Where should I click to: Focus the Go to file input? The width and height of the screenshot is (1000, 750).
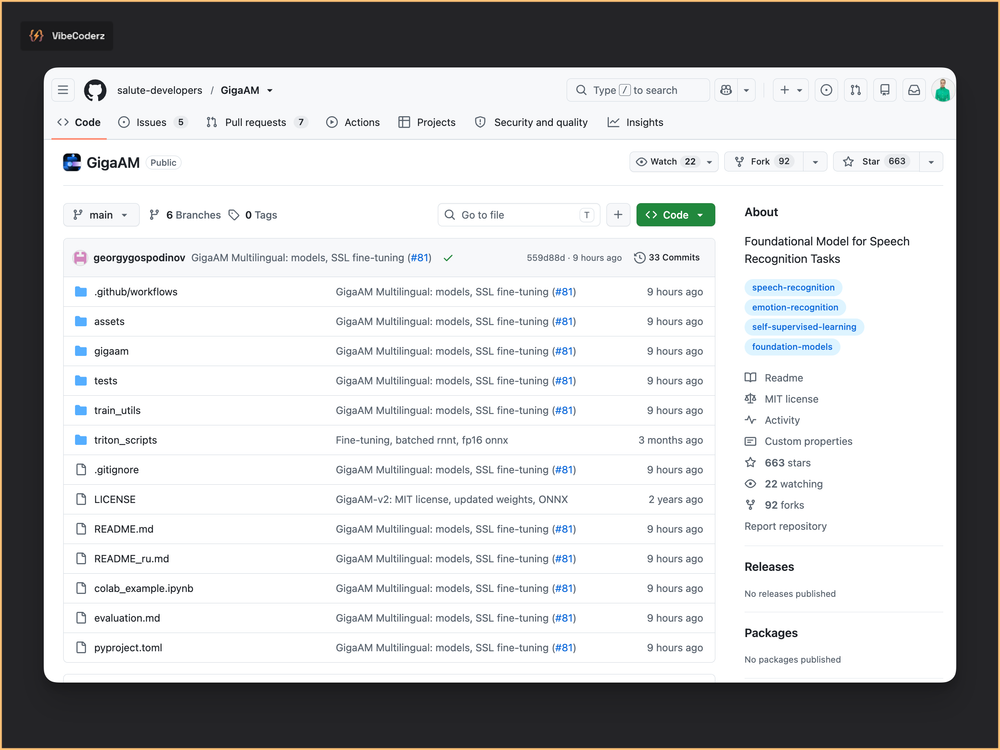tap(518, 215)
